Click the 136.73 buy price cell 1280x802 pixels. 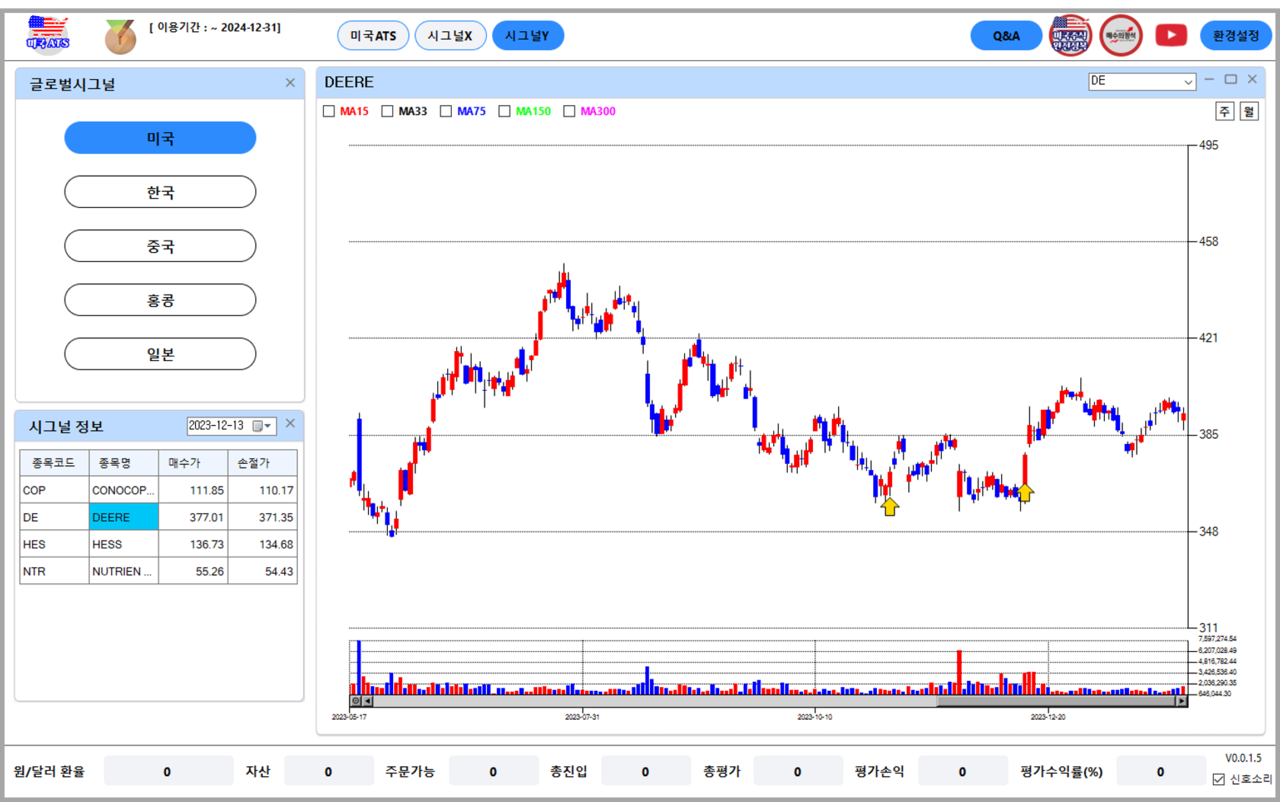coord(193,544)
